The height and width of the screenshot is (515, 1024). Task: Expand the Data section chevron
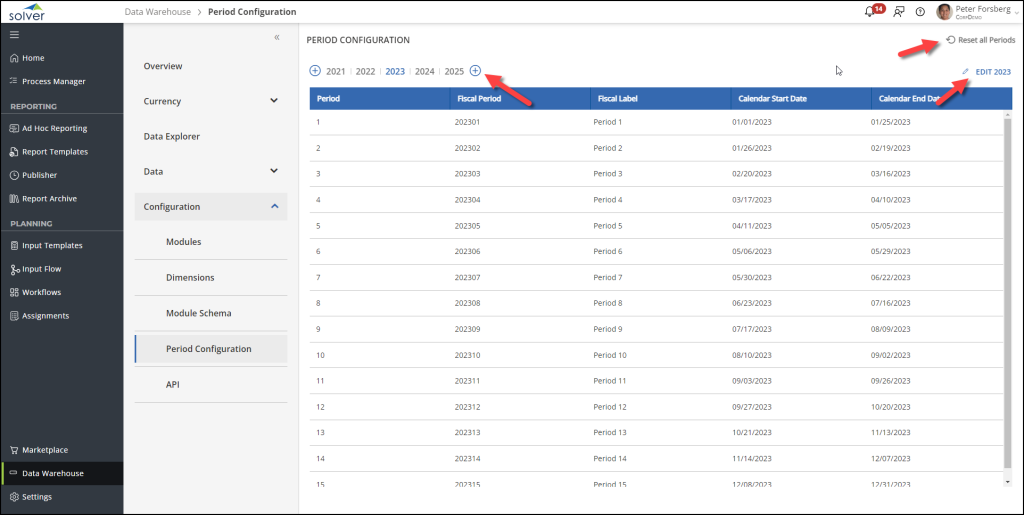pos(274,171)
